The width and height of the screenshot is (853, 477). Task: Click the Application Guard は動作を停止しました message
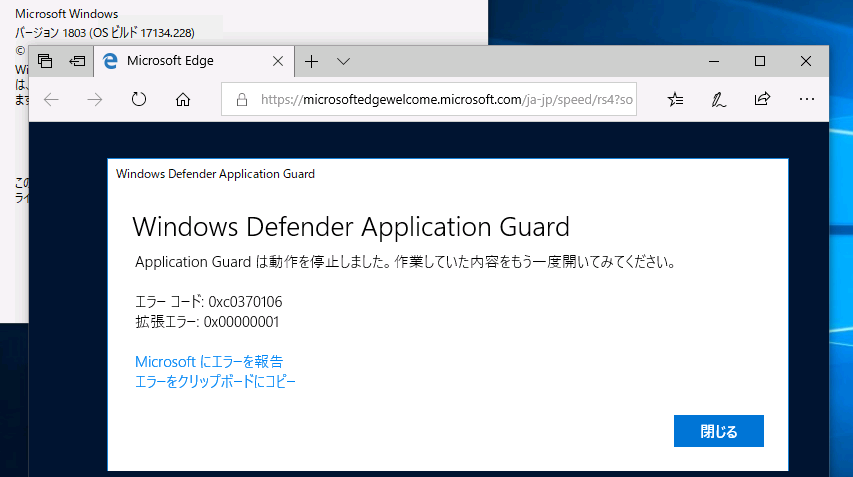click(405, 262)
